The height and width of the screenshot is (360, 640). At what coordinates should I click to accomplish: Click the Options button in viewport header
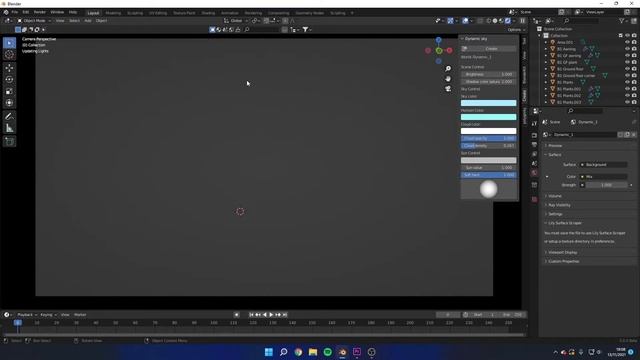tap(516, 30)
